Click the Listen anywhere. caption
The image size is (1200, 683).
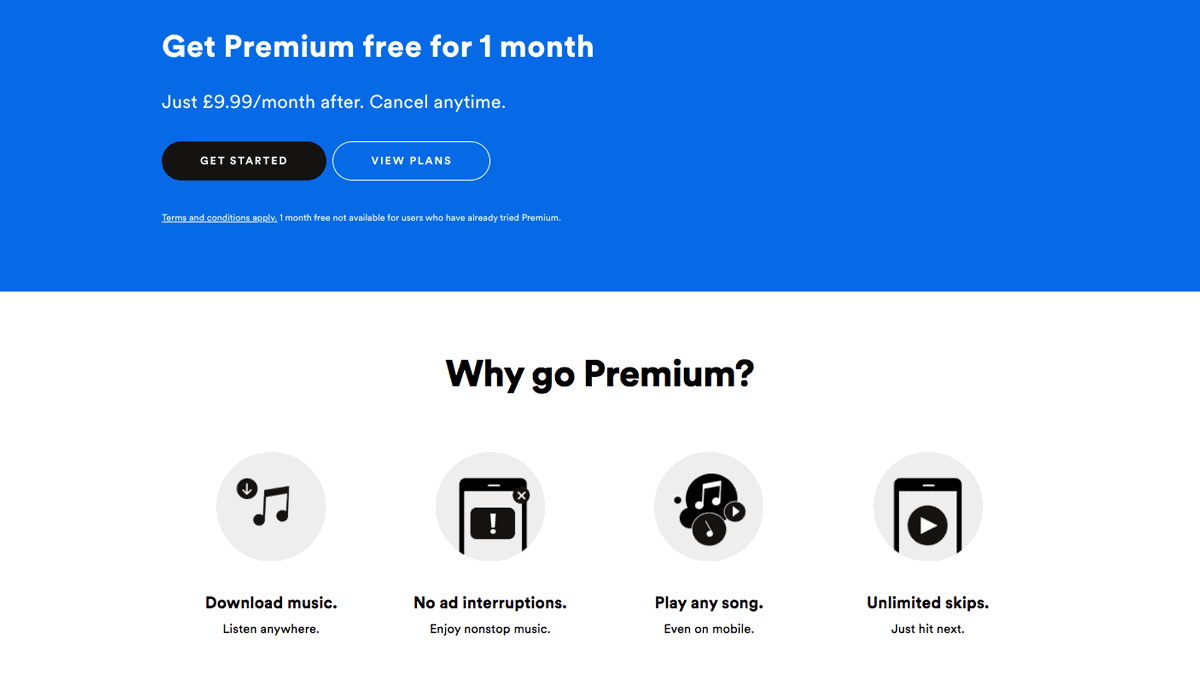click(x=271, y=629)
